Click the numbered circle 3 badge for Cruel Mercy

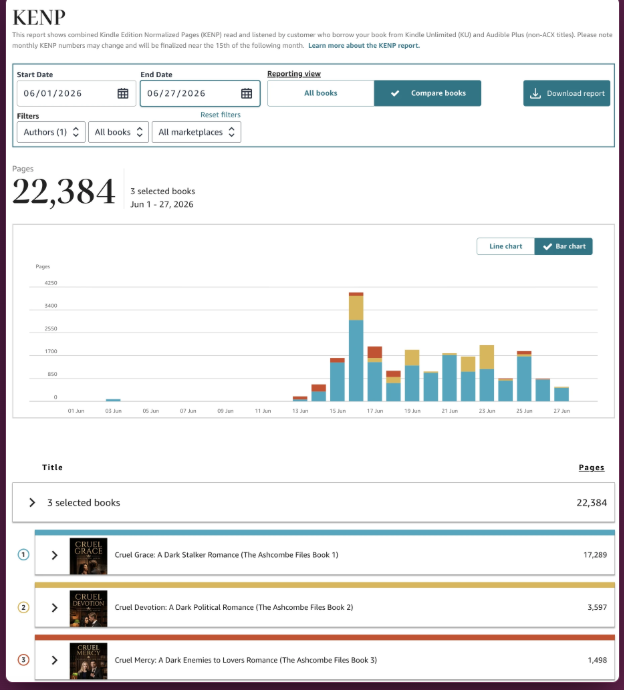pyautogui.click(x=23, y=660)
